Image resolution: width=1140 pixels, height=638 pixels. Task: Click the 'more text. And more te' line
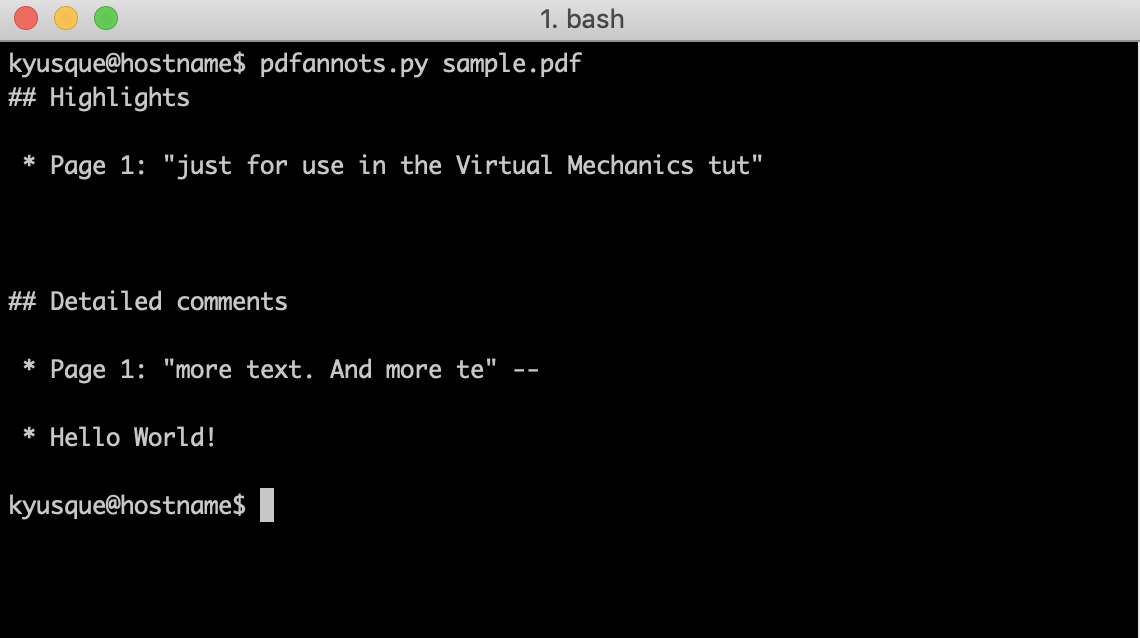coord(329,369)
